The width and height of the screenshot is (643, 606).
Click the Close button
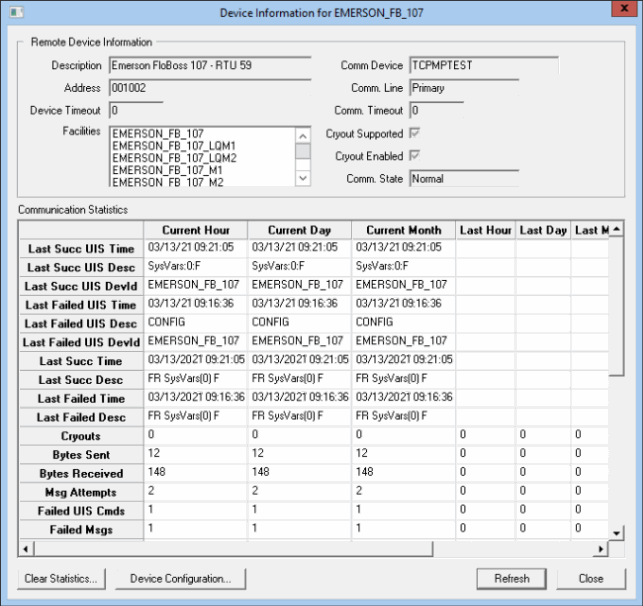(x=591, y=579)
